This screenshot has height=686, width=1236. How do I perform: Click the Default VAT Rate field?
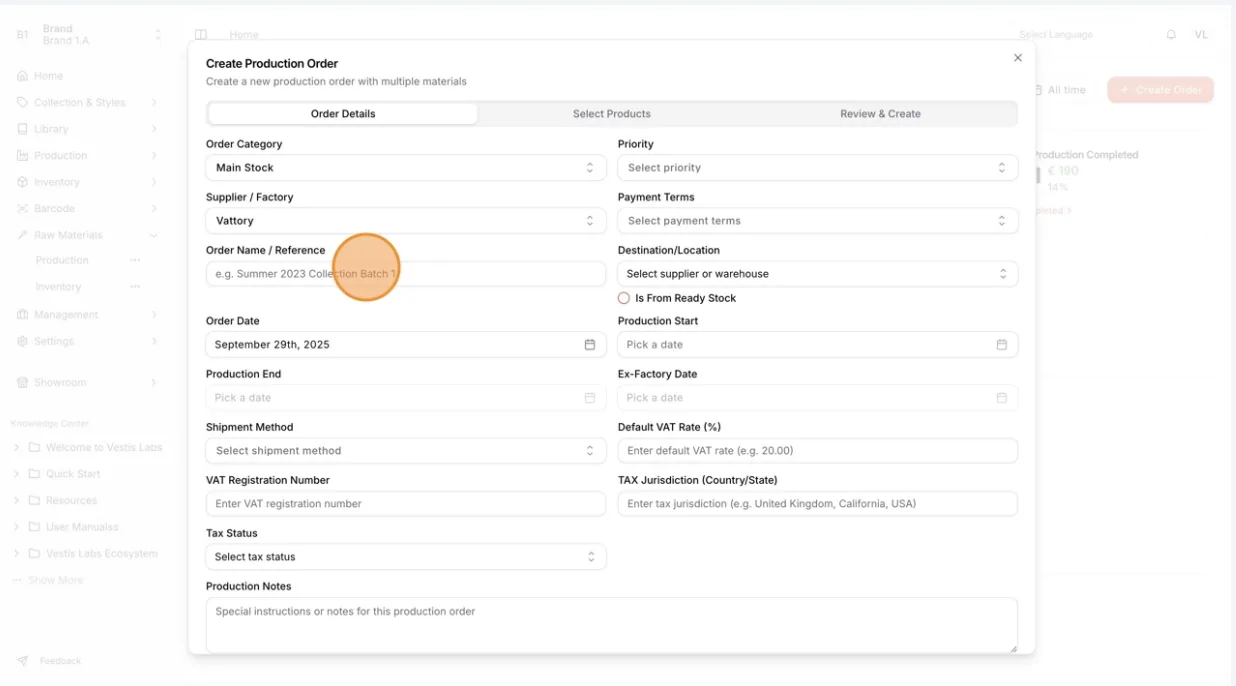(x=818, y=451)
